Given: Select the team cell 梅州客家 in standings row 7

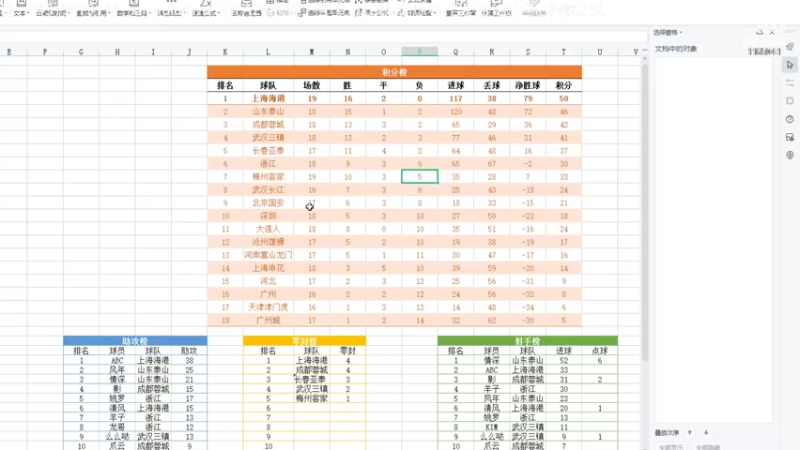Looking at the screenshot, I should (268, 177).
